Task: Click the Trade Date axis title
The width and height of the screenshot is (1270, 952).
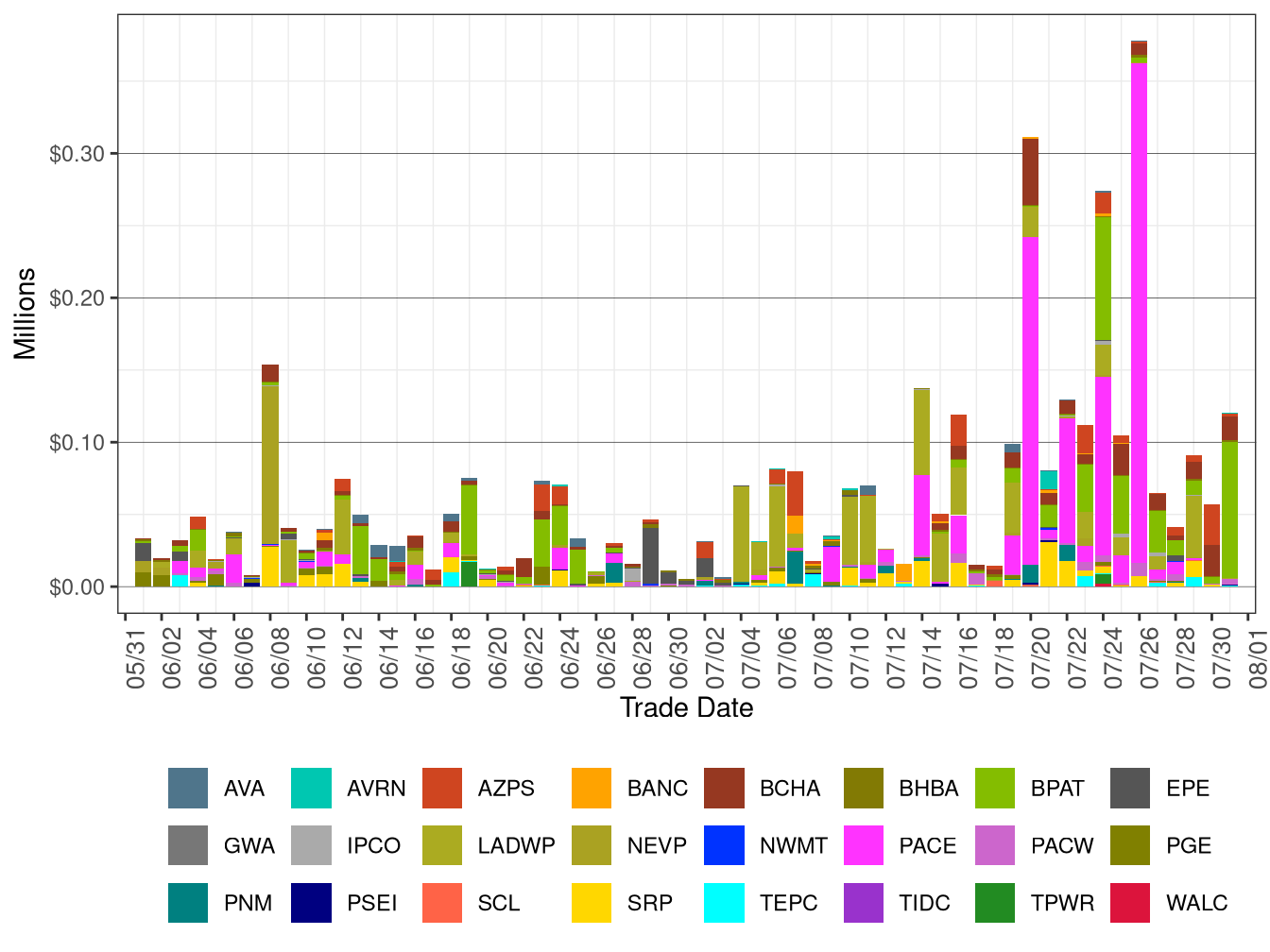Action: (687, 707)
